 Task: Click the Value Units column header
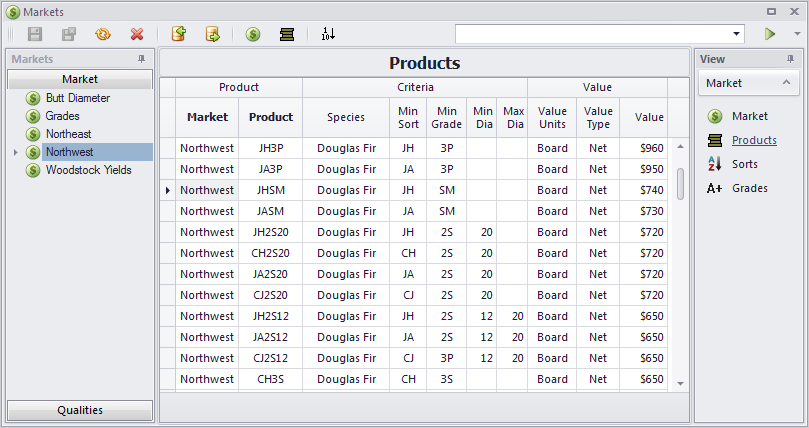coord(552,117)
